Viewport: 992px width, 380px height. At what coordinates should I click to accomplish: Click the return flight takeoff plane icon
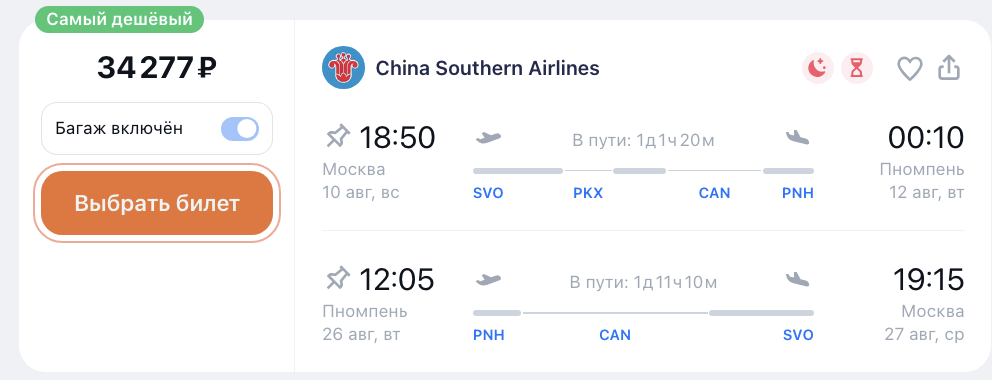[488, 279]
